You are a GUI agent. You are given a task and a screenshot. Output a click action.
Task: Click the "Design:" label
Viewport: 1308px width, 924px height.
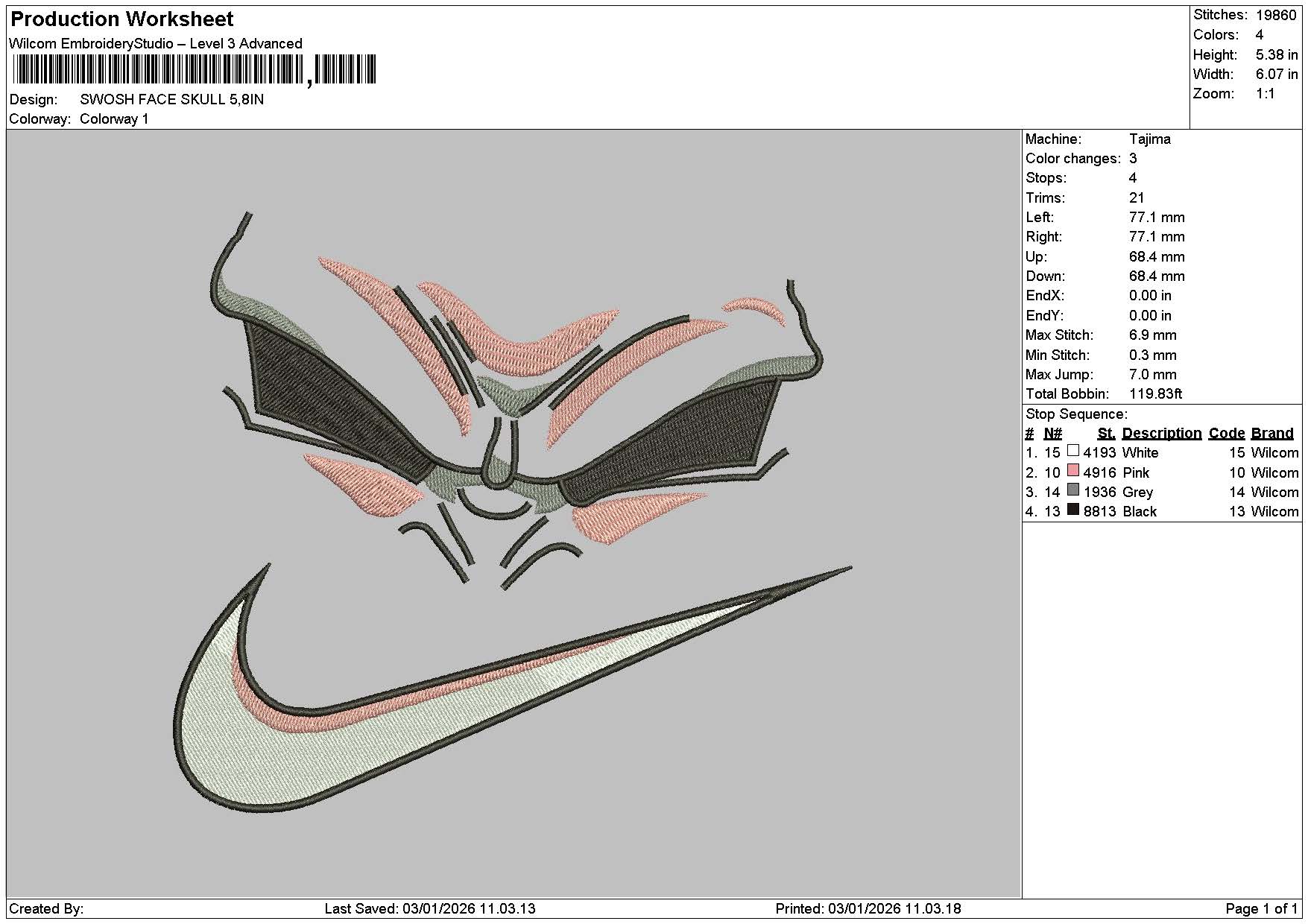point(33,99)
